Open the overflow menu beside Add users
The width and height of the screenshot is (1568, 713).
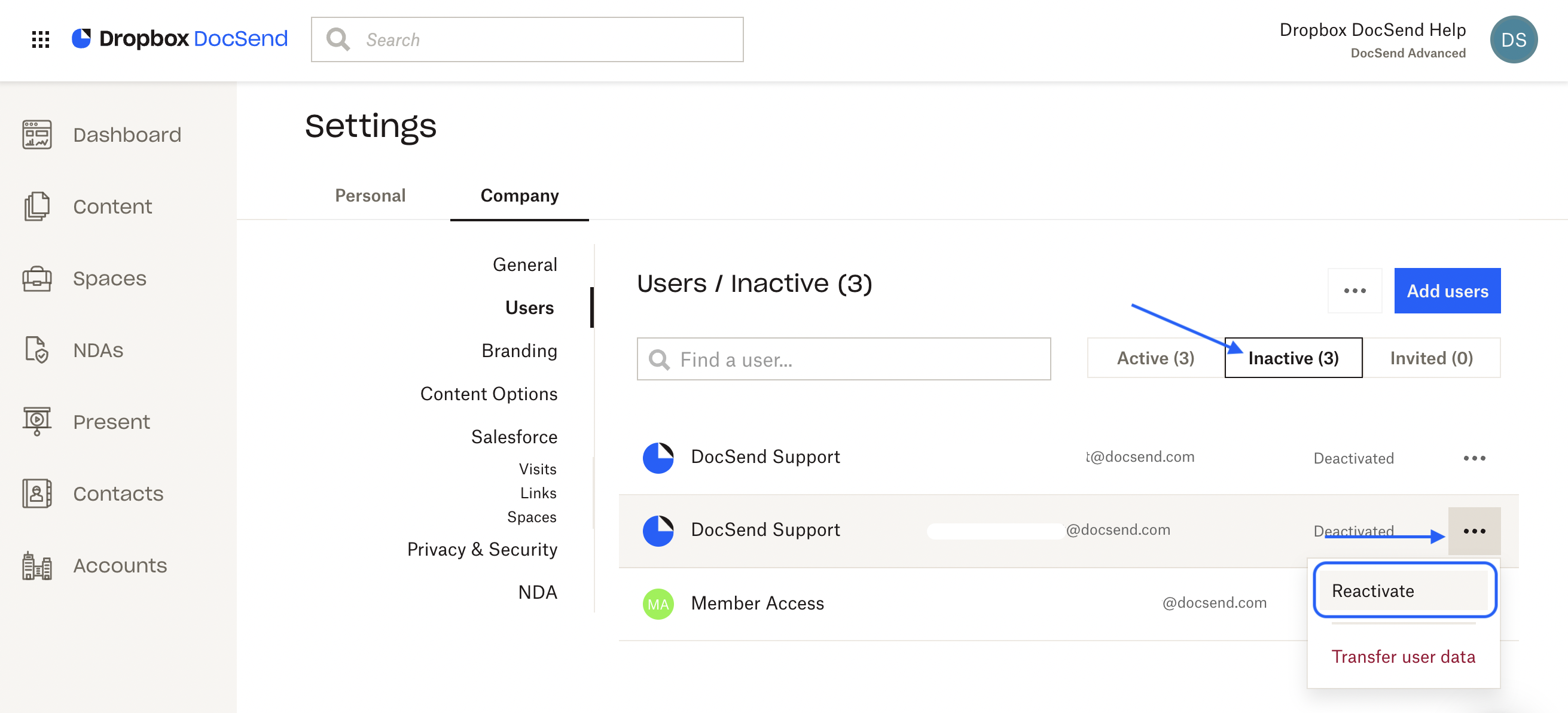click(x=1355, y=291)
